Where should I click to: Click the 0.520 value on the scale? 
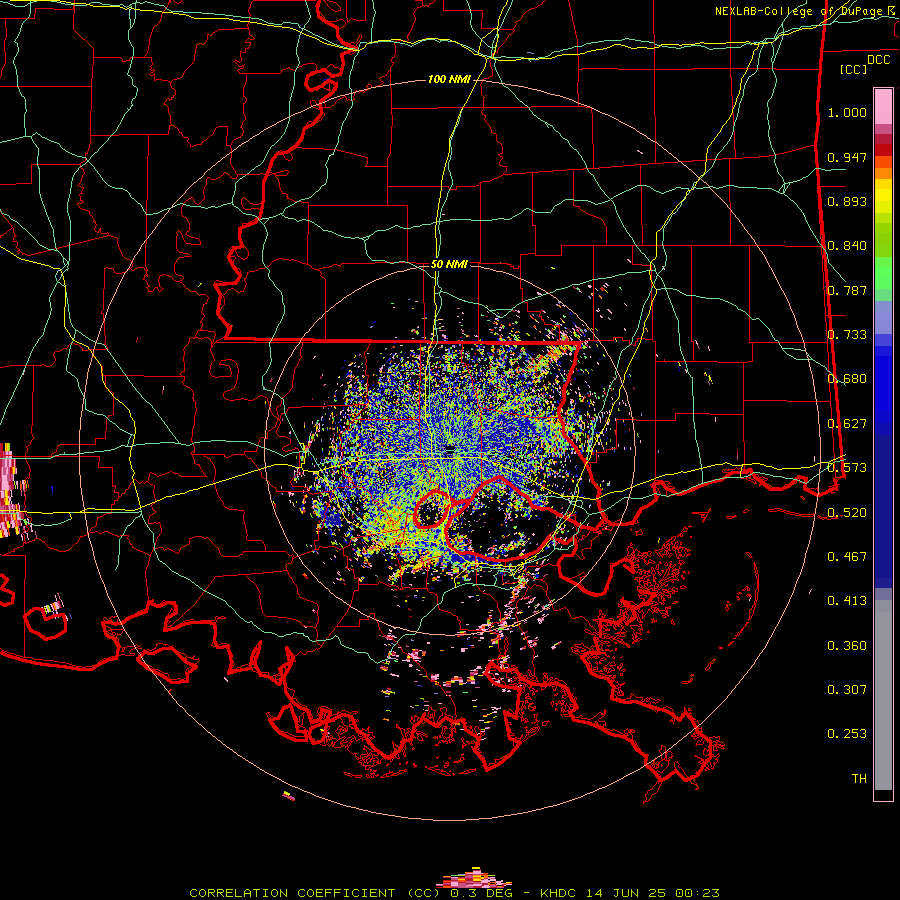(847, 513)
